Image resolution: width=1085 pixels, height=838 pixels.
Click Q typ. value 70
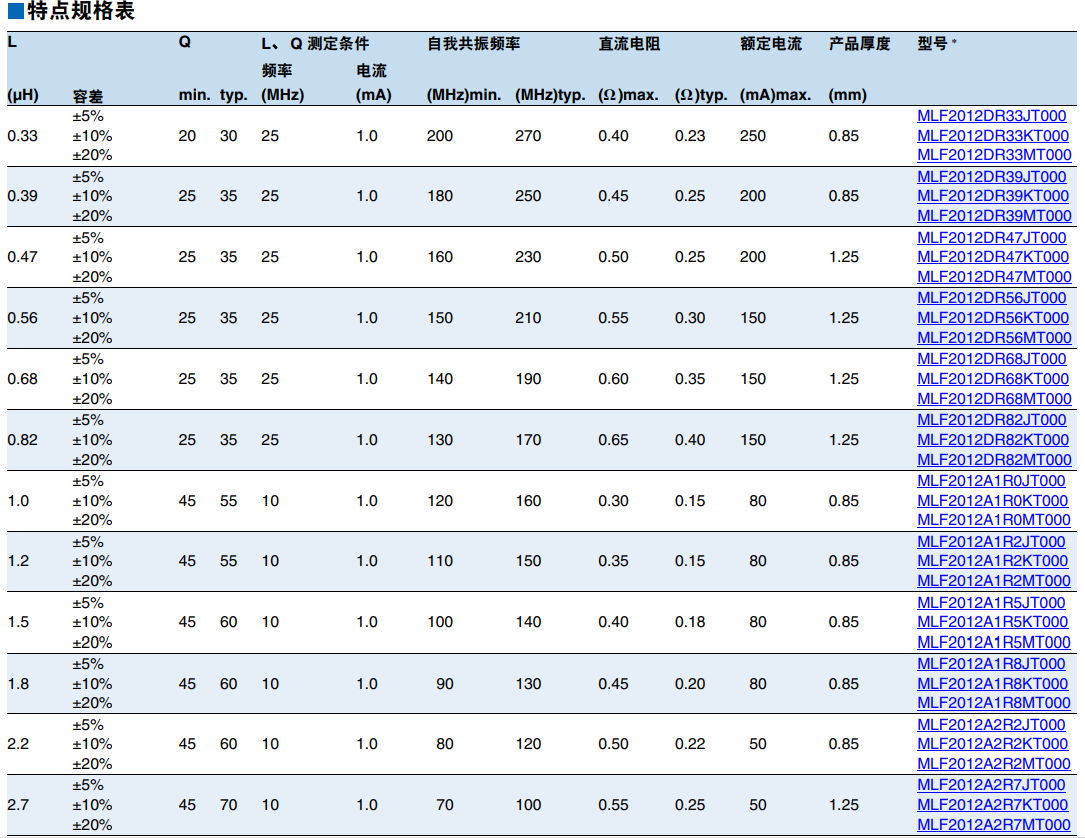[x=228, y=805]
